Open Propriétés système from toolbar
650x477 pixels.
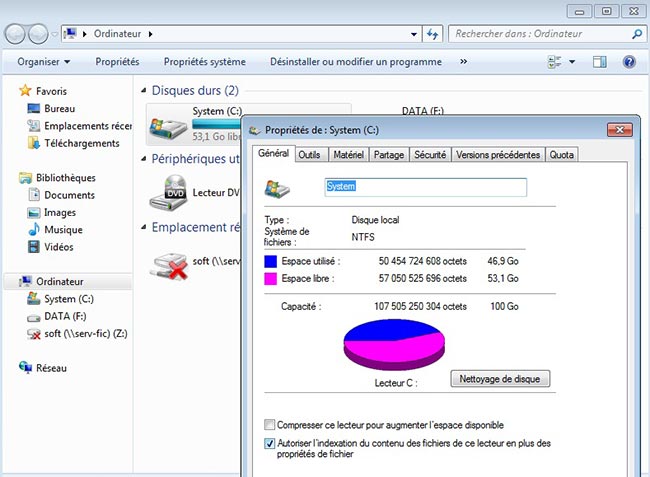pos(205,62)
